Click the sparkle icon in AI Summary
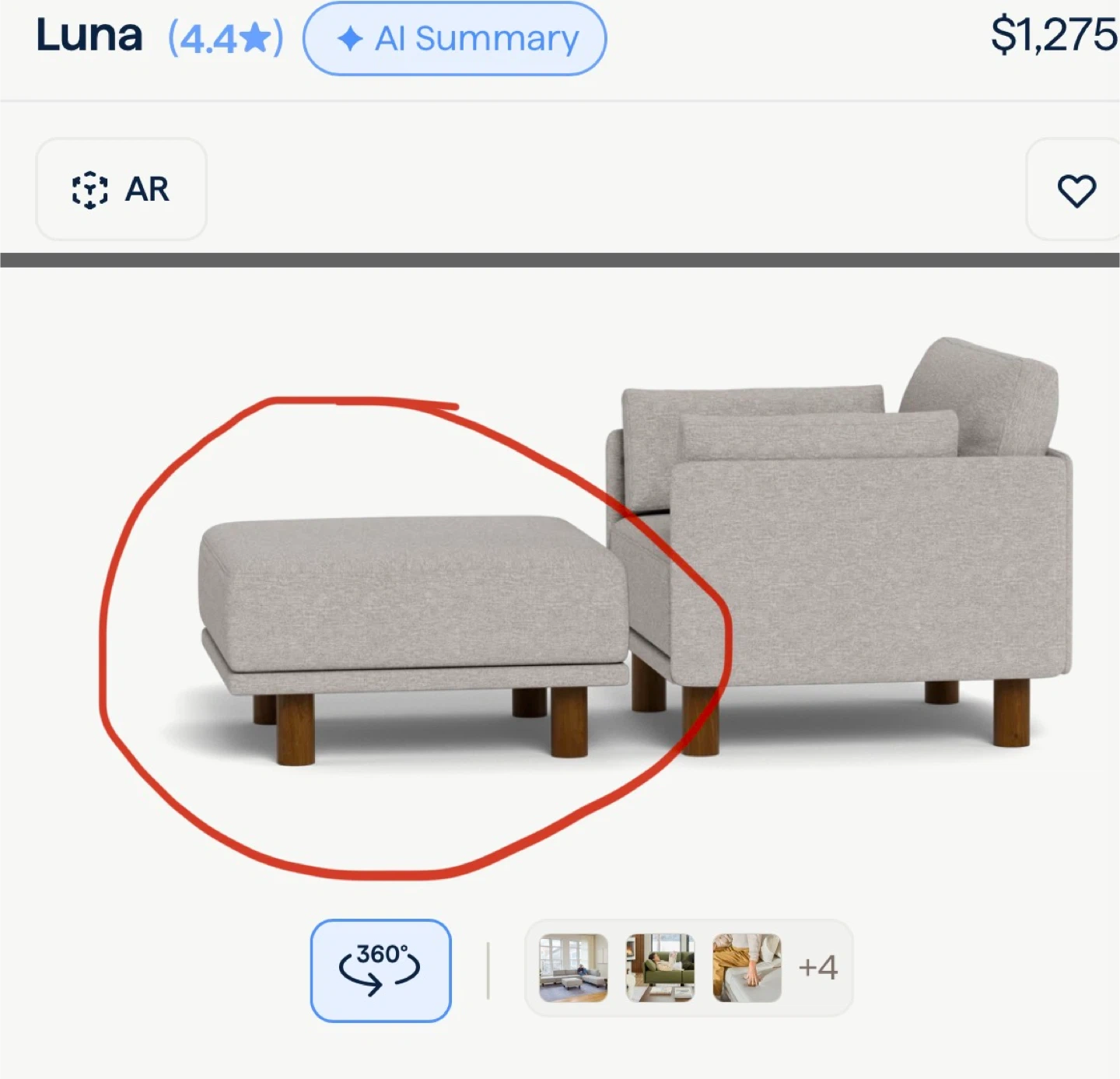The image size is (1120, 1079). 350,38
